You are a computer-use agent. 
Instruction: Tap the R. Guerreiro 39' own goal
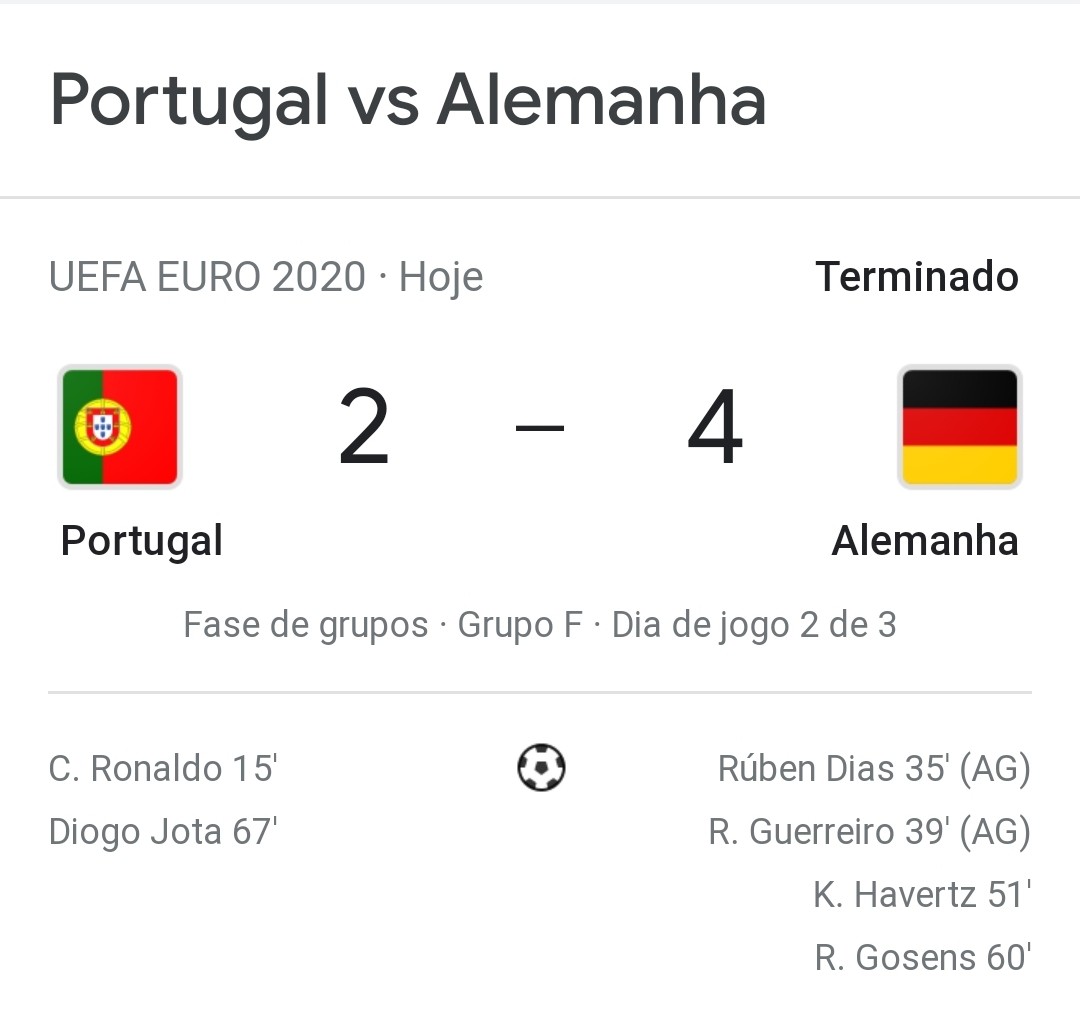click(x=869, y=832)
